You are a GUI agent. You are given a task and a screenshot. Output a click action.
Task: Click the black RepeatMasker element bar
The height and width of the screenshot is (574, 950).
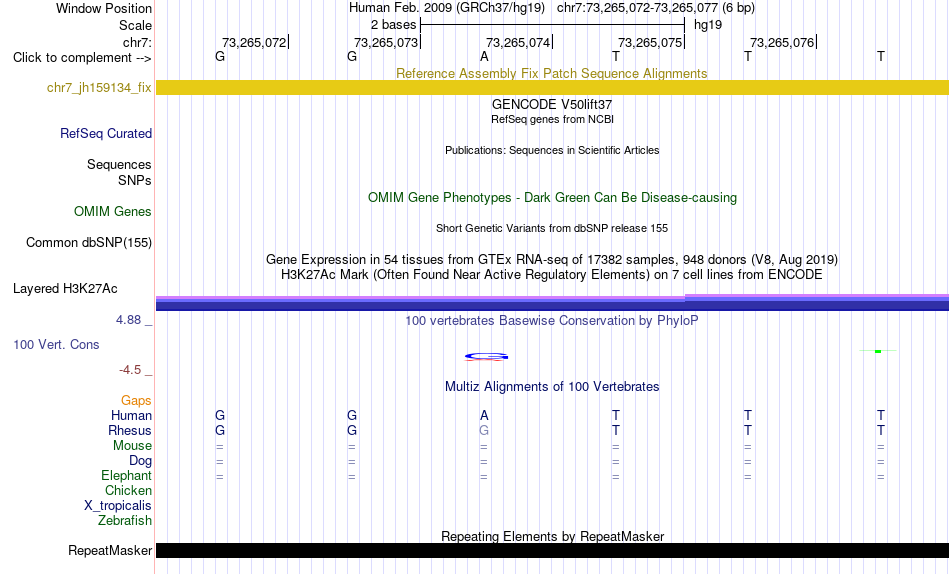553,550
